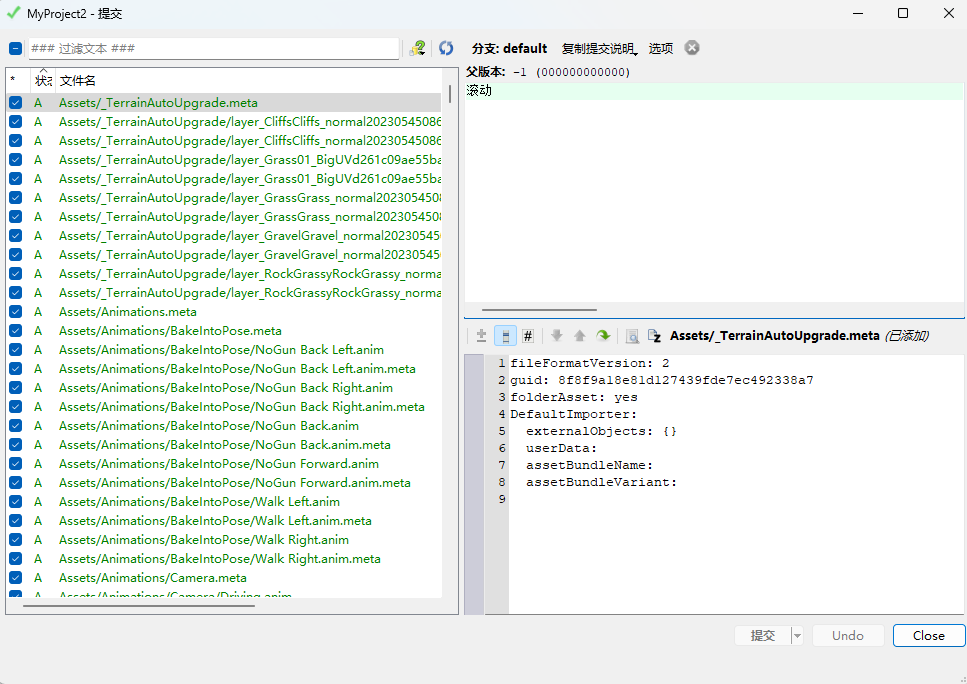Image resolution: width=967 pixels, height=684 pixels.
Task: Click the folderAsset: yes line
Action: coord(574,398)
